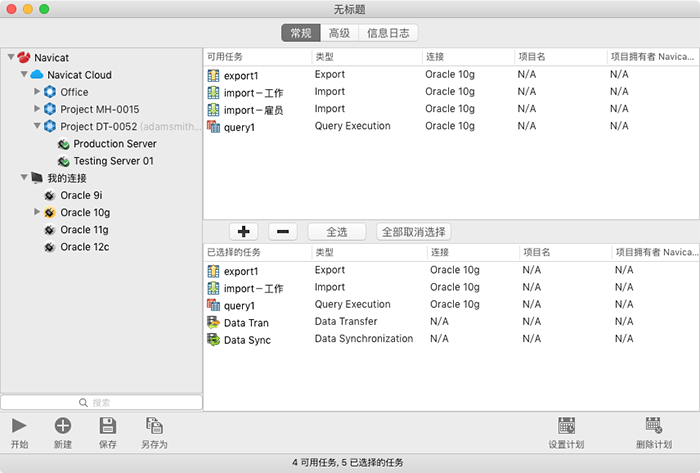Switch to the 高级 tab
The image size is (700, 473).
pyautogui.click(x=339, y=33)
